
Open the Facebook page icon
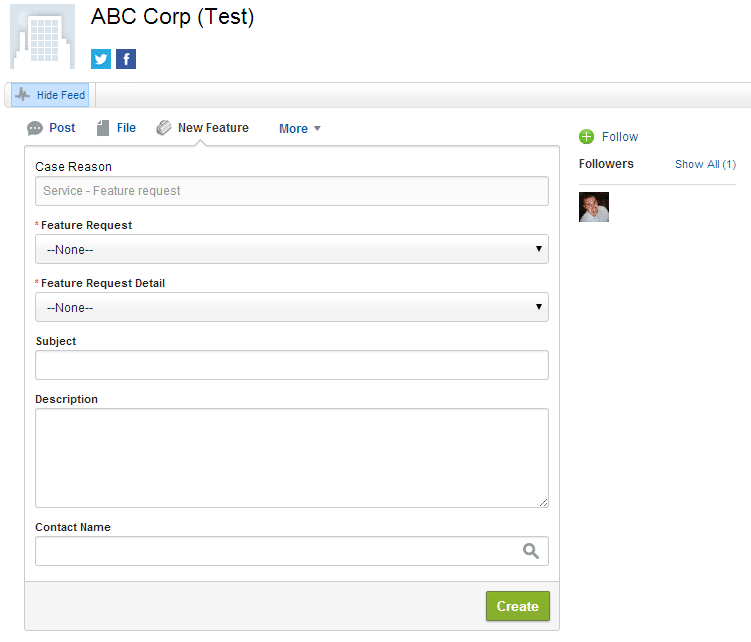point(126,59)
